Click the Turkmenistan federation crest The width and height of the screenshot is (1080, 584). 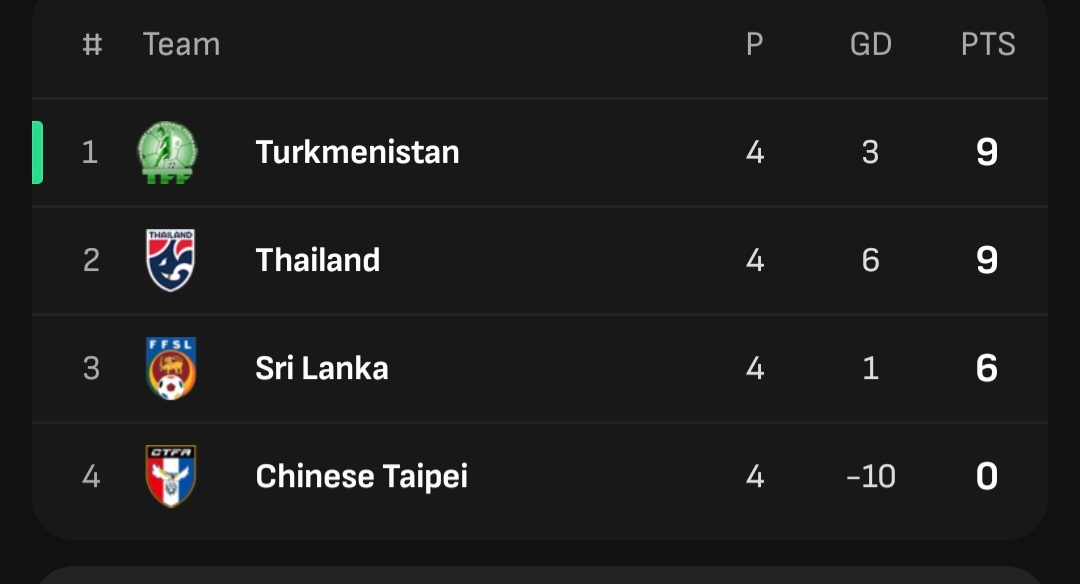click(x=168, y=153)
